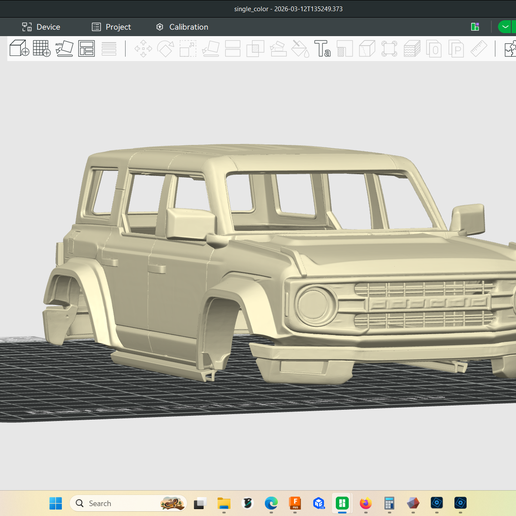Open Task View from the taskbar

pyautogui.click(x=199, y=503)
